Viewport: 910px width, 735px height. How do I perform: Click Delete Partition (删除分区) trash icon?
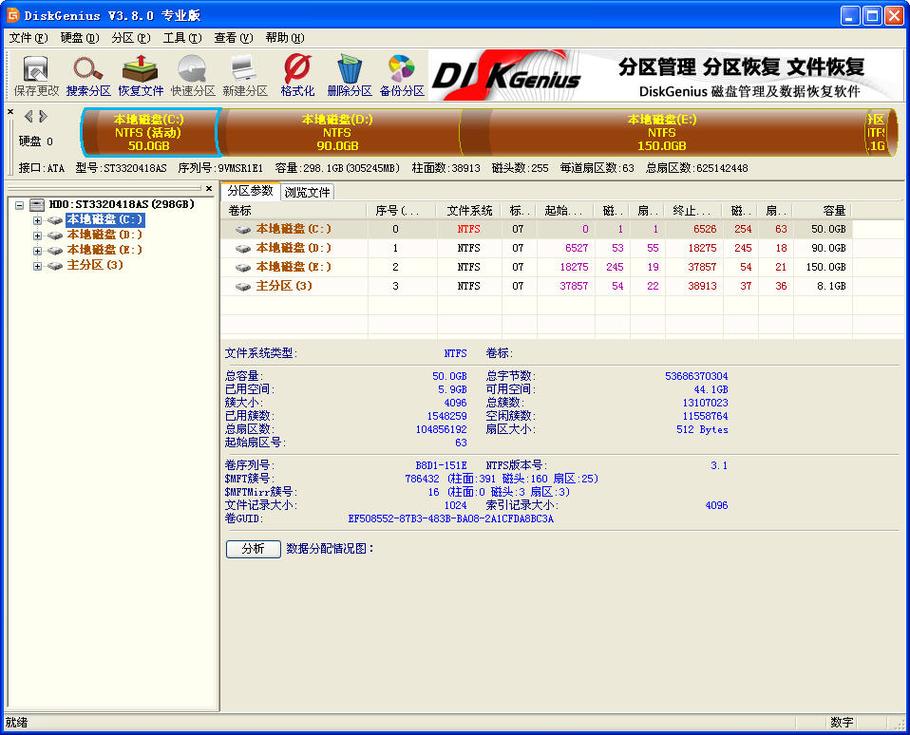click(349, 75)
